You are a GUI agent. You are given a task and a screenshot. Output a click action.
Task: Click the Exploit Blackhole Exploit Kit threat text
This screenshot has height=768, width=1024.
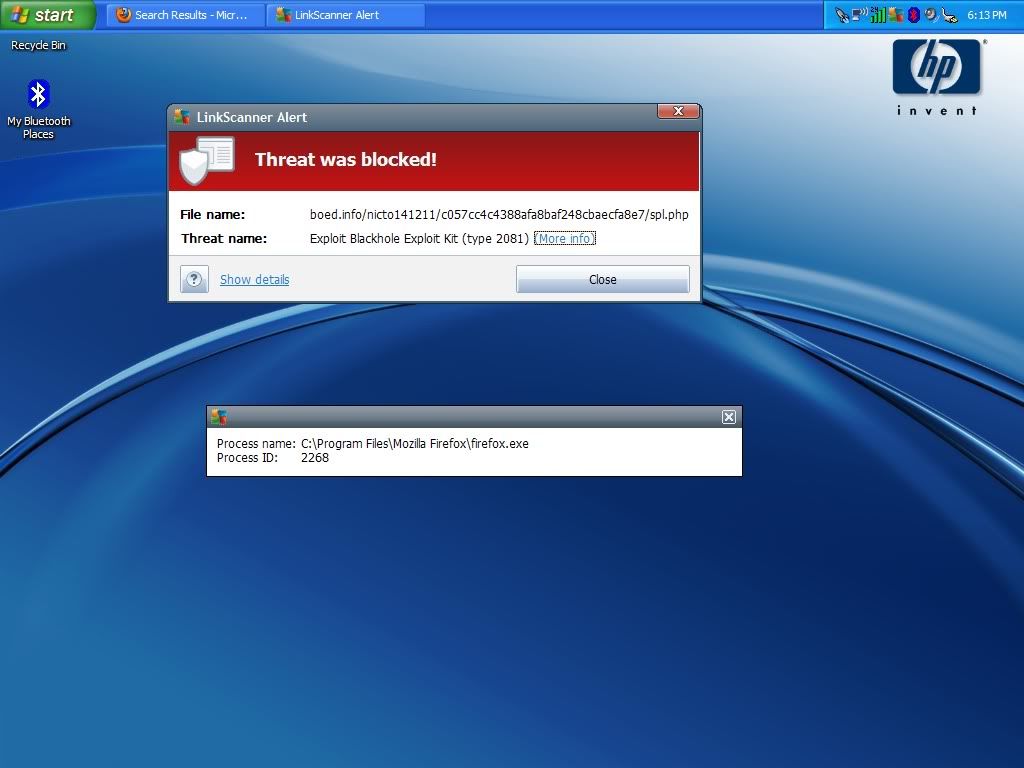(x=419, y=238)
